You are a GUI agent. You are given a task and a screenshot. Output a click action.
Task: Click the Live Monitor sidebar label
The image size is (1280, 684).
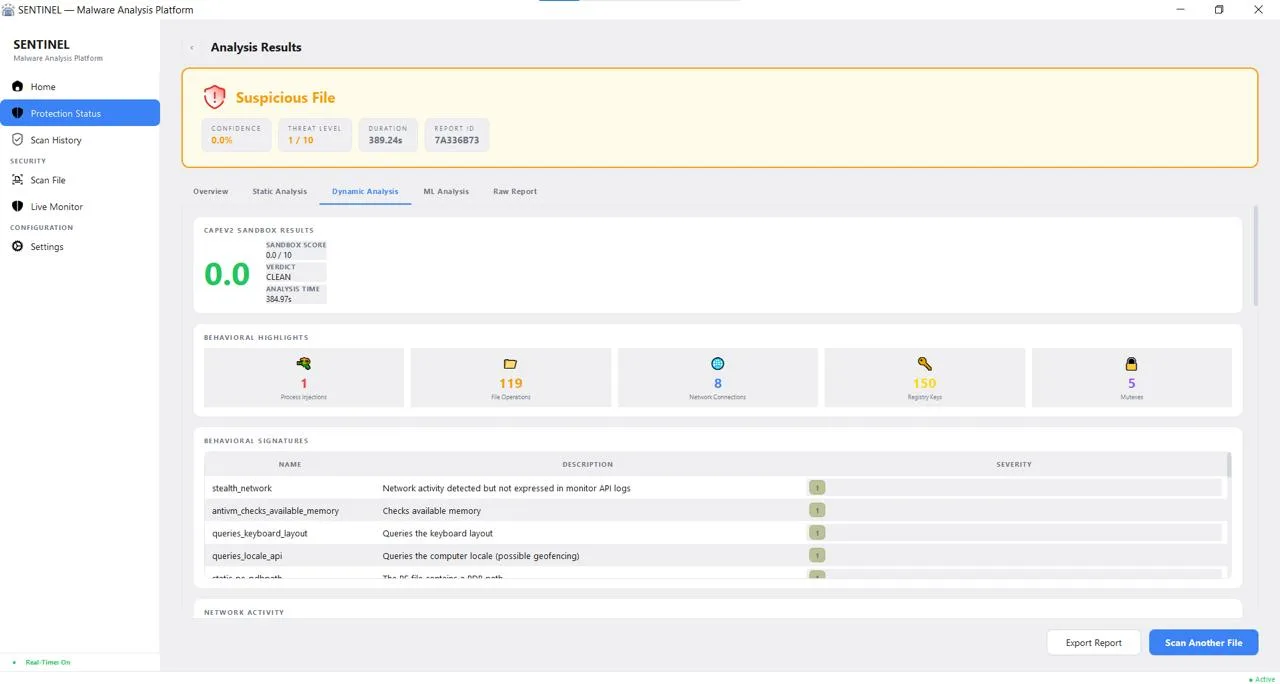[x=57, y=207]
